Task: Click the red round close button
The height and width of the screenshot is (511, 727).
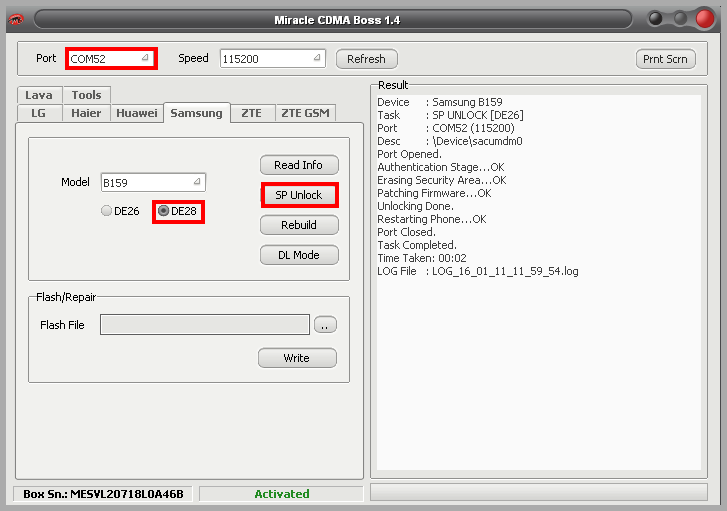Action: coord(705,19)
